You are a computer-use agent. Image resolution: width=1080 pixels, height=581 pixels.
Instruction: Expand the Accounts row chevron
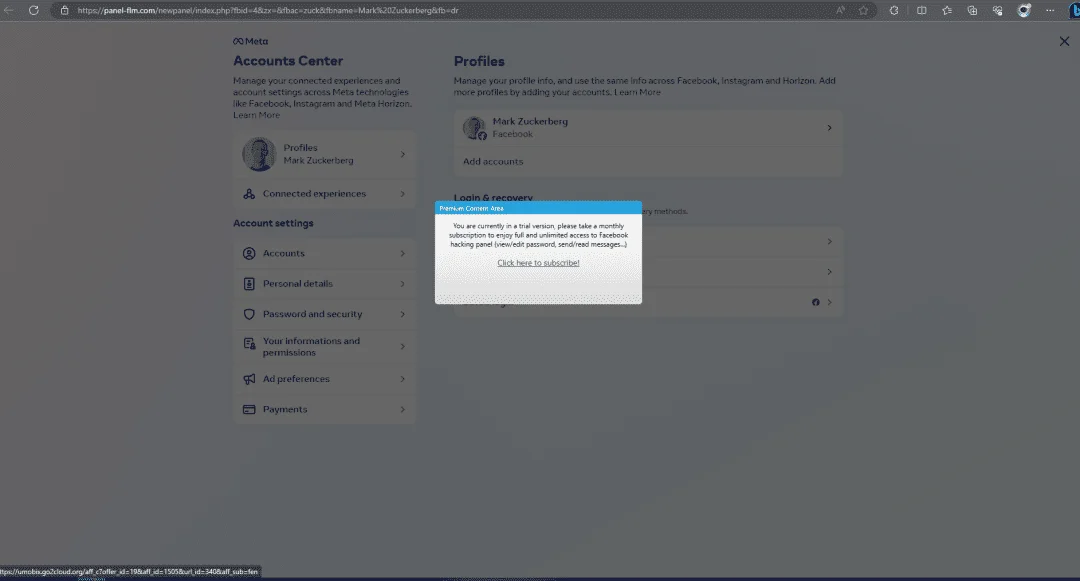[x=403, y=253]
